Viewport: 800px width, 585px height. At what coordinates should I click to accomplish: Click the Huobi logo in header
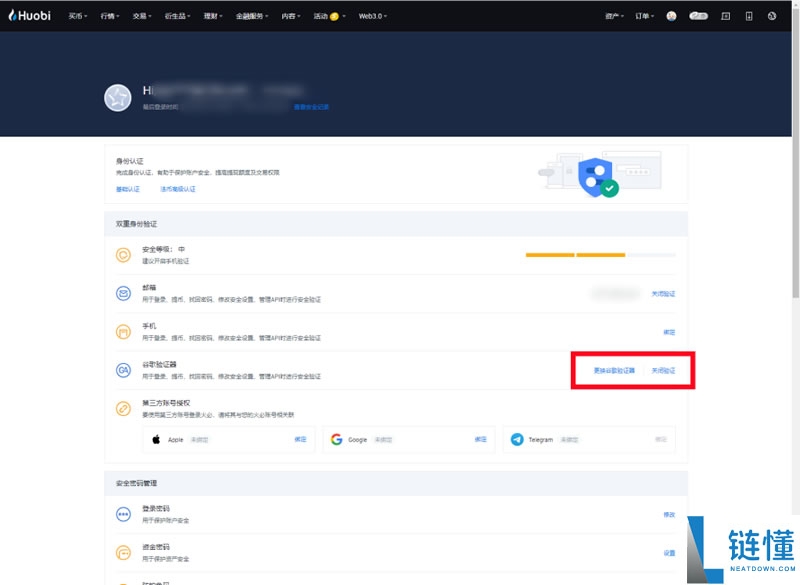[x=29, y=16]
